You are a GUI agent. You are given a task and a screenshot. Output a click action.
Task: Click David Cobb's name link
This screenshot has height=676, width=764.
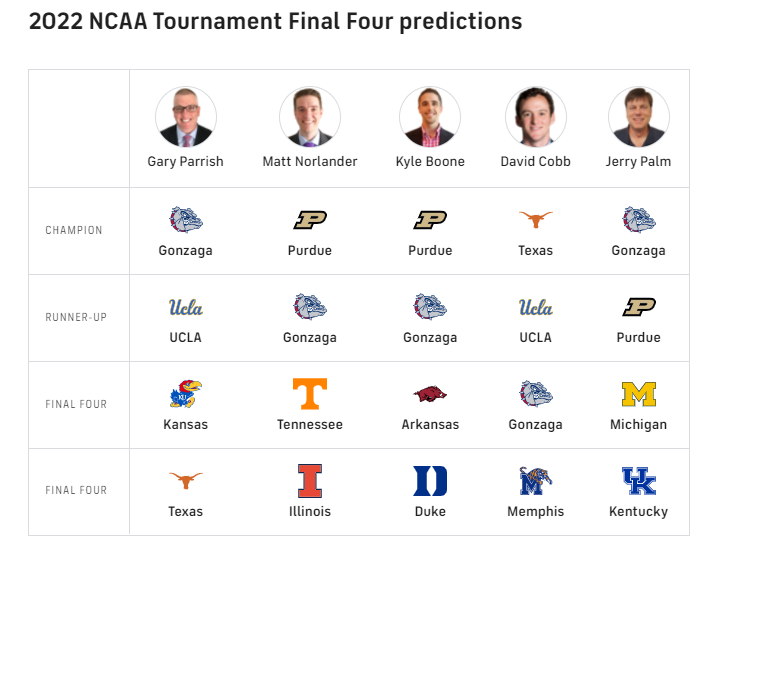click(535, 162)
